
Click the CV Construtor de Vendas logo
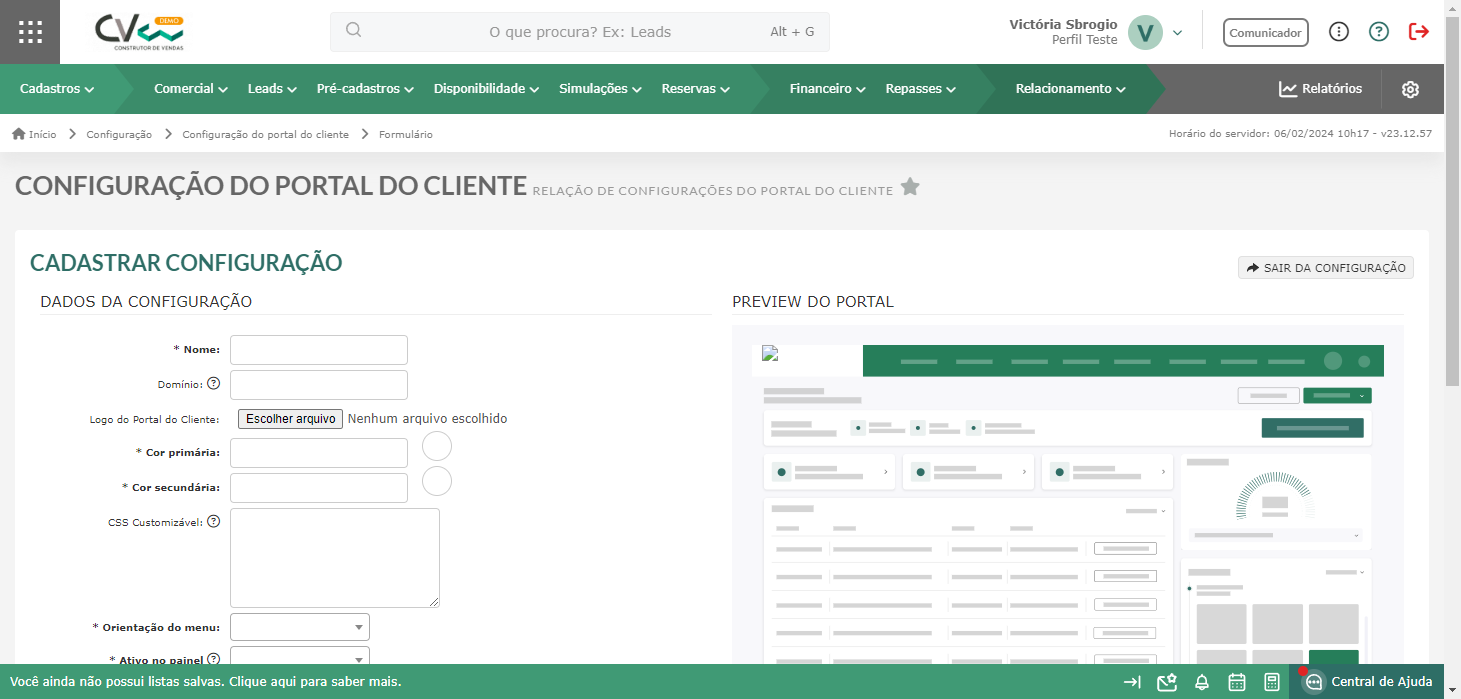139,32
